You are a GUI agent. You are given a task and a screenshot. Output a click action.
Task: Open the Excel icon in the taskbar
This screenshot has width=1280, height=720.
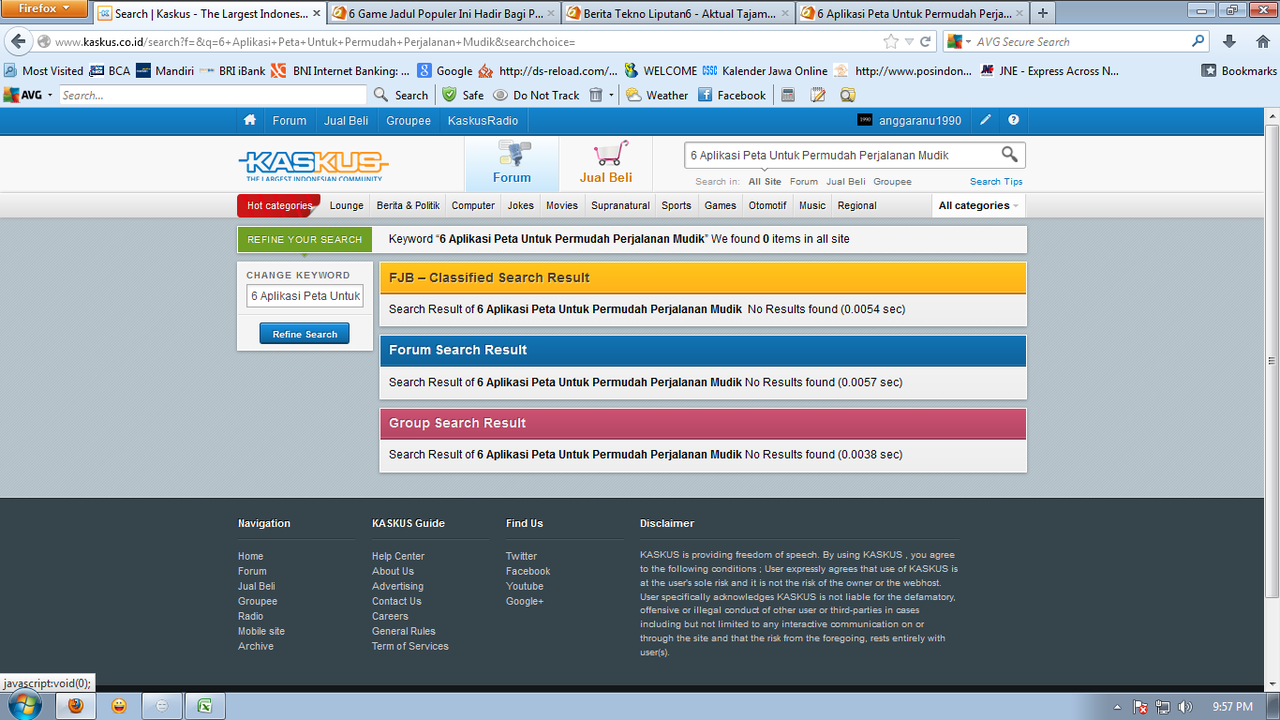click(204, 706)
